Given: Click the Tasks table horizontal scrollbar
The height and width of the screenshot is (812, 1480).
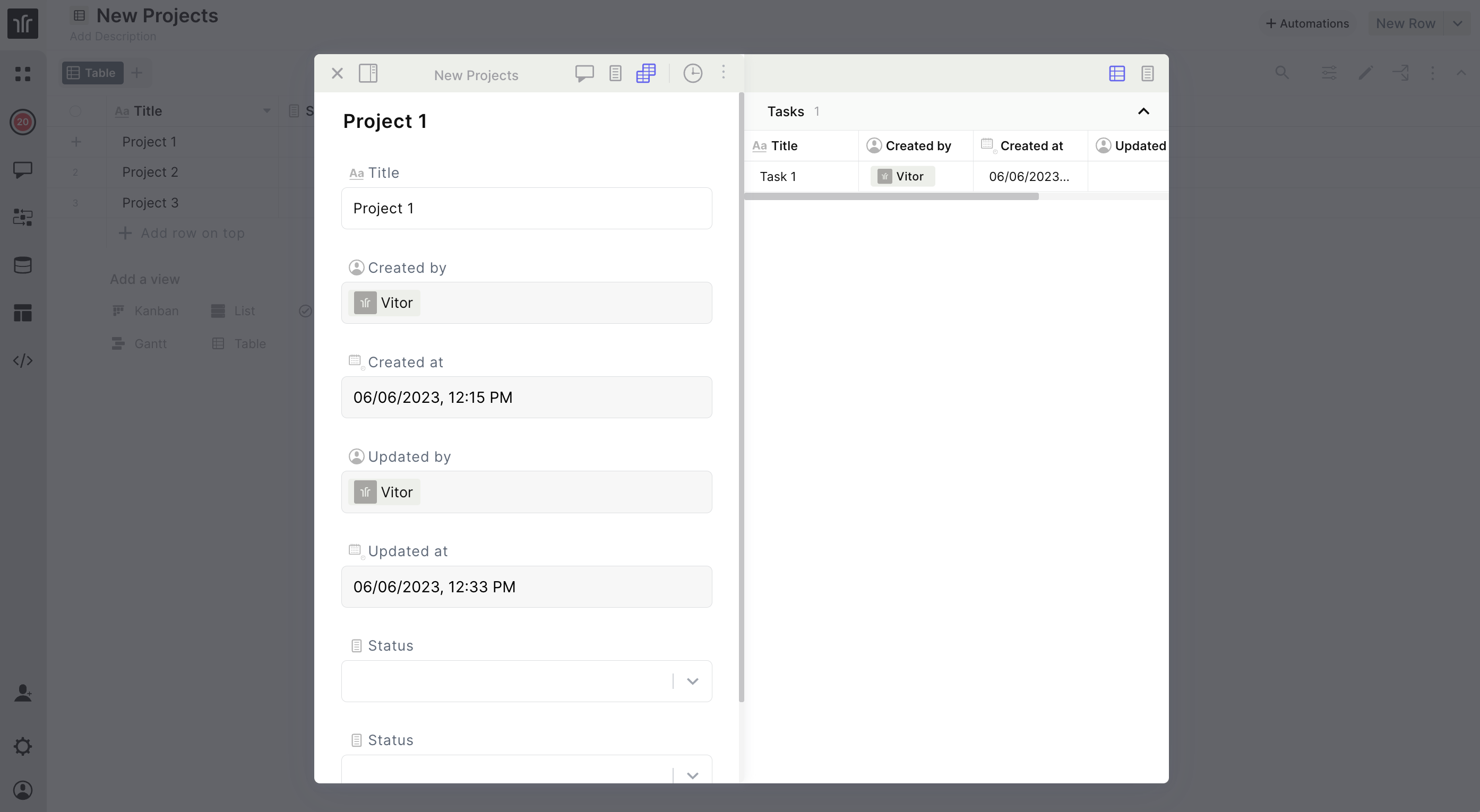Looking at the screenshot, I should click(891, 197).
